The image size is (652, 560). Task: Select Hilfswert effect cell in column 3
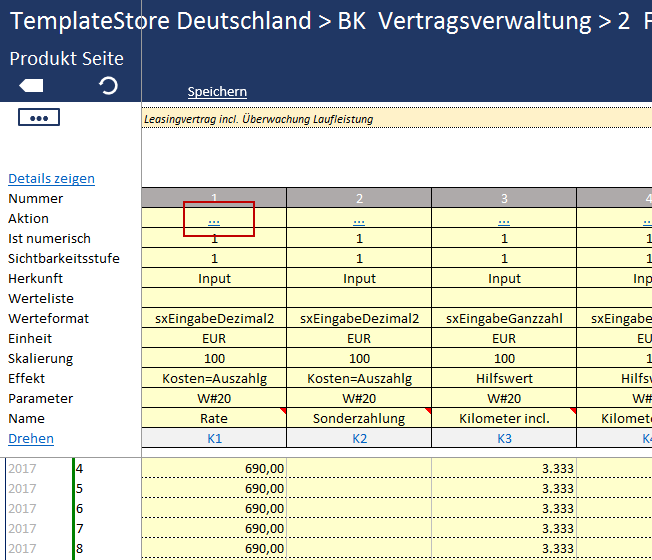(x=504, y=379)
